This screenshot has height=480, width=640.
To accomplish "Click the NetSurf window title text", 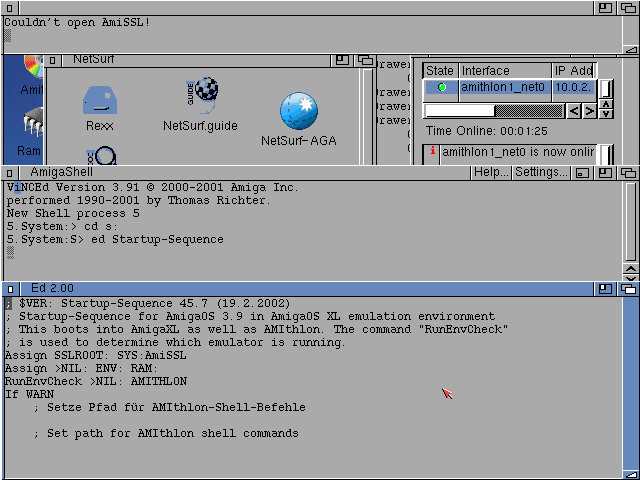I will 93,59.
